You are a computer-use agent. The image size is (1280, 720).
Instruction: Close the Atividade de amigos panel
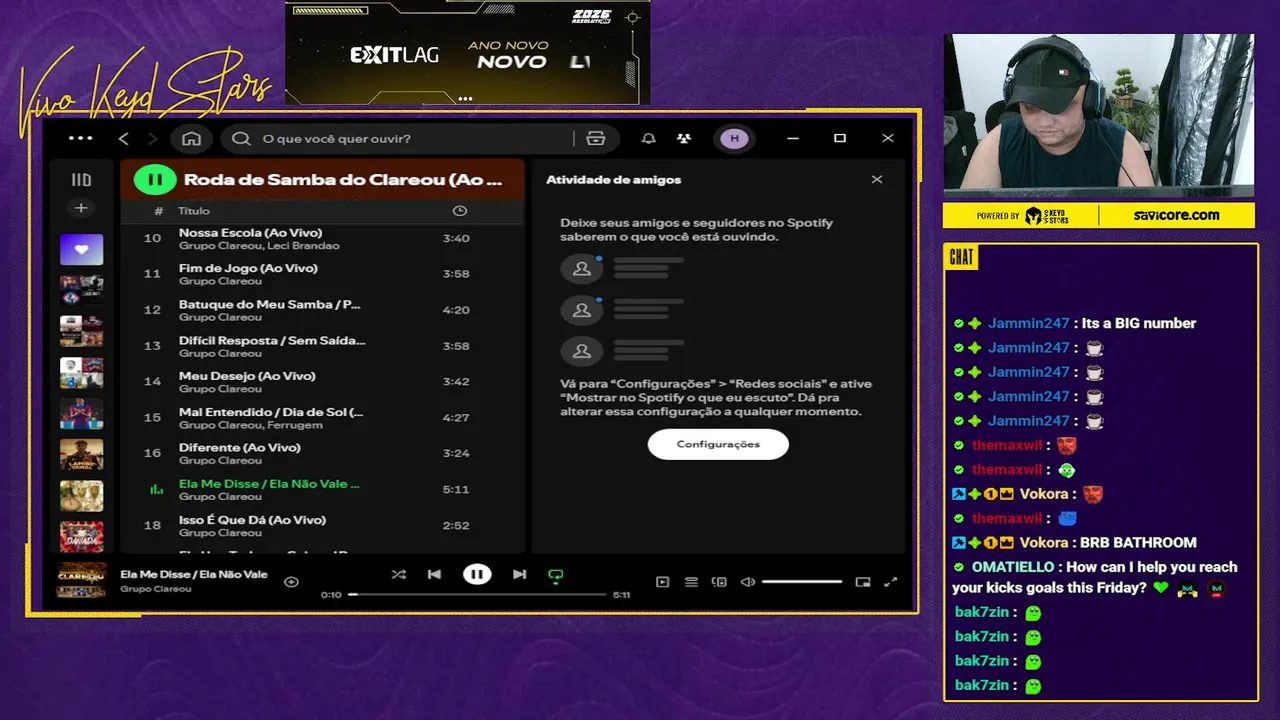pyautogui.click(x=877, y=180)
